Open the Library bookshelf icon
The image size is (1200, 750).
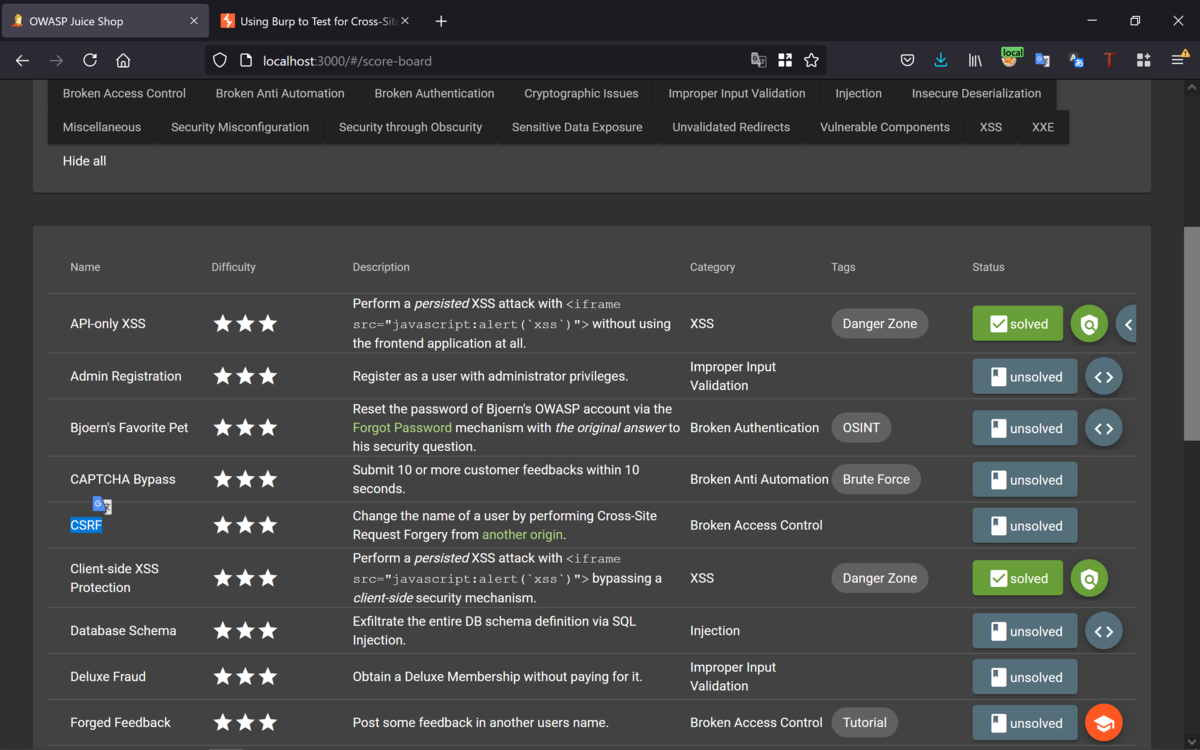point(975,60)
